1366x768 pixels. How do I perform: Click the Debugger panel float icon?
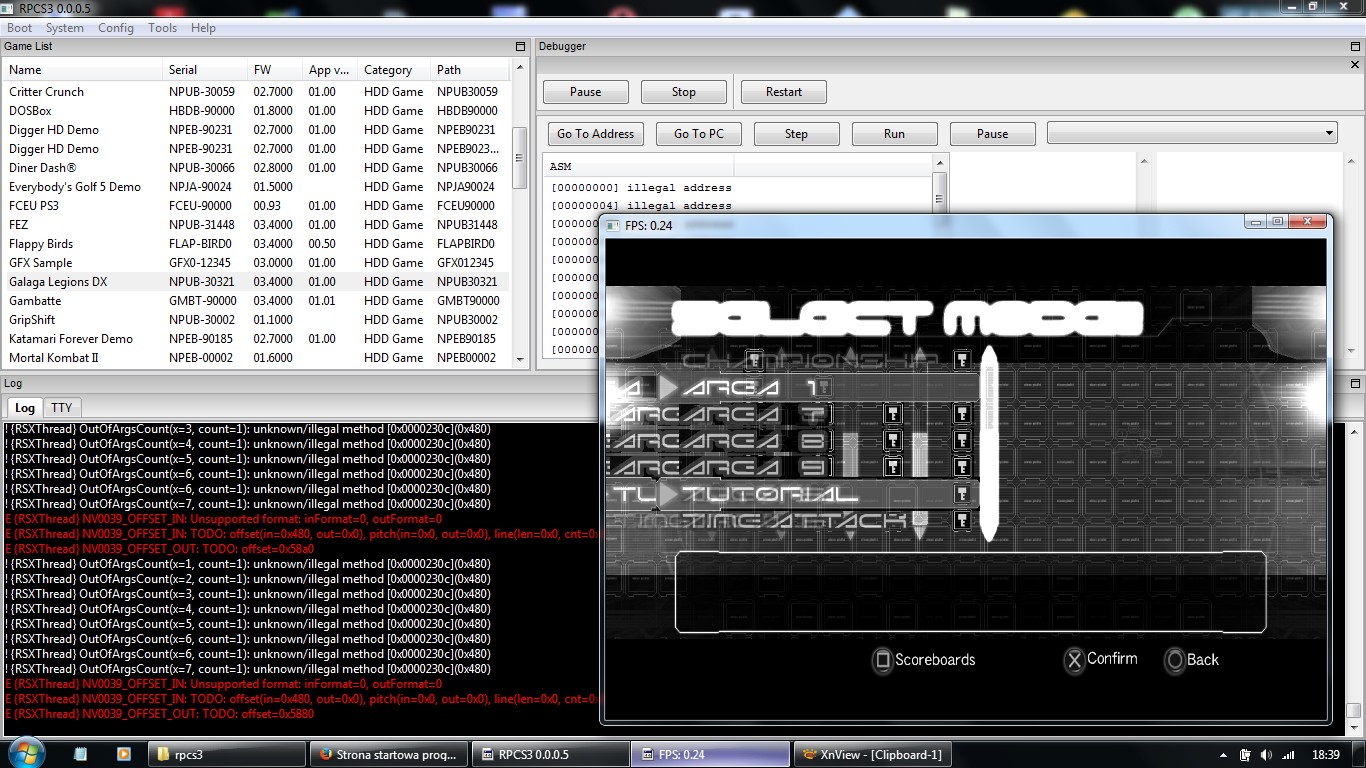pos(1356,47)
